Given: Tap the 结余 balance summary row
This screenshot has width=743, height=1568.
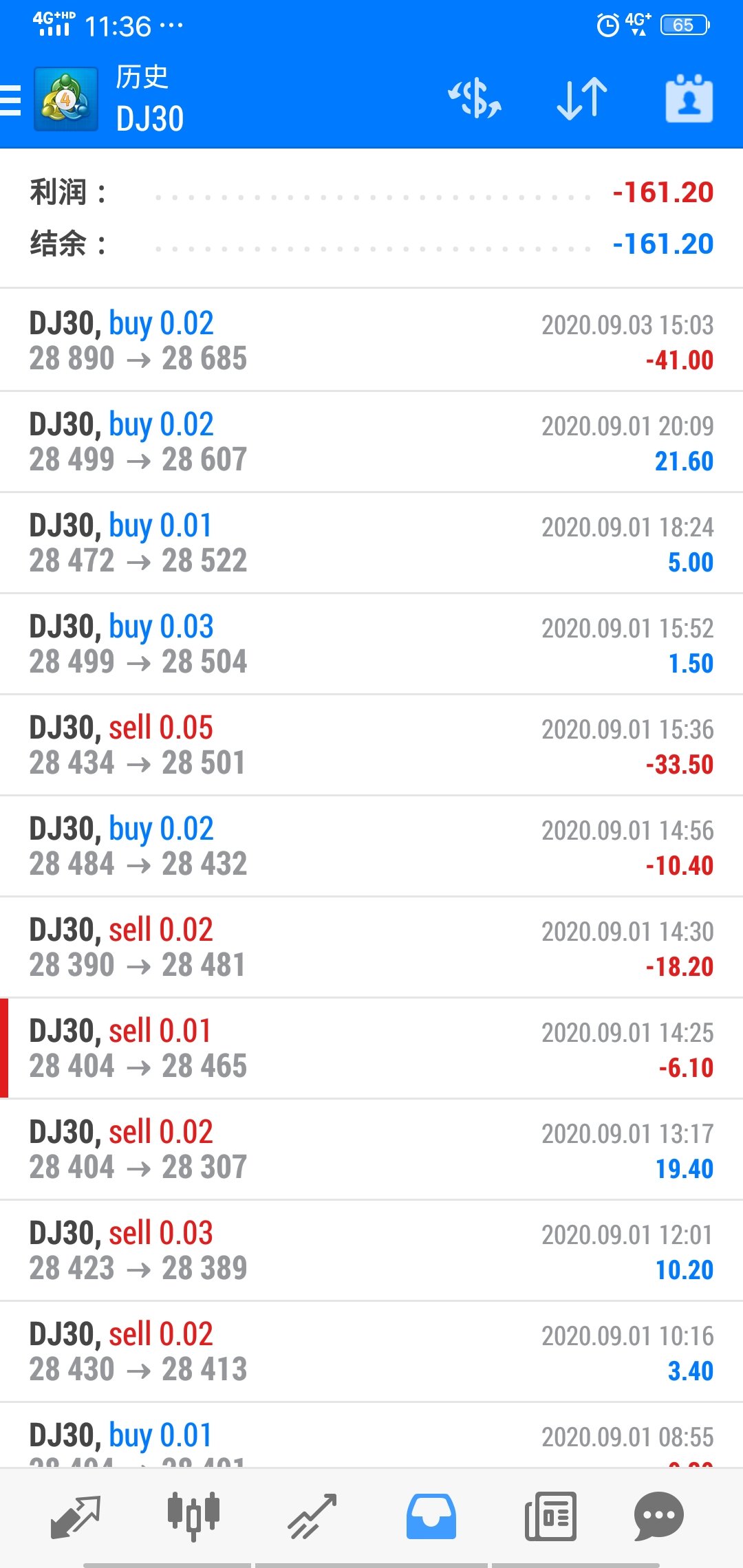Looking at the screenshot, I should coord(371,244).
